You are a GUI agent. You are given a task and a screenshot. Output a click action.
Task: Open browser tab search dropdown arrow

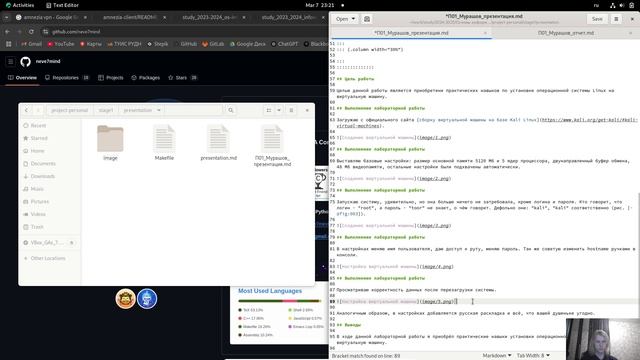pos(6,17)
